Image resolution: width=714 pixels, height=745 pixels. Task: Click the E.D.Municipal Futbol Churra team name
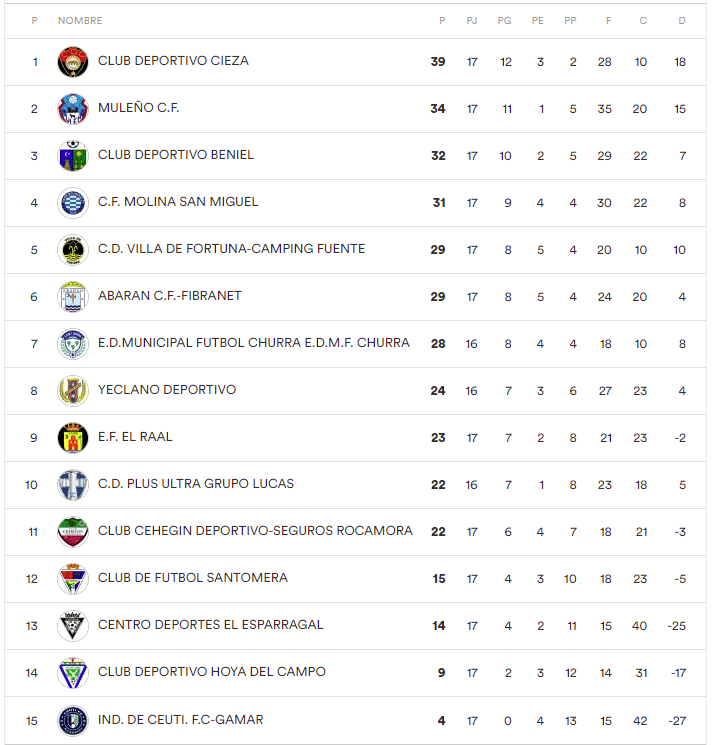[253, 343]
